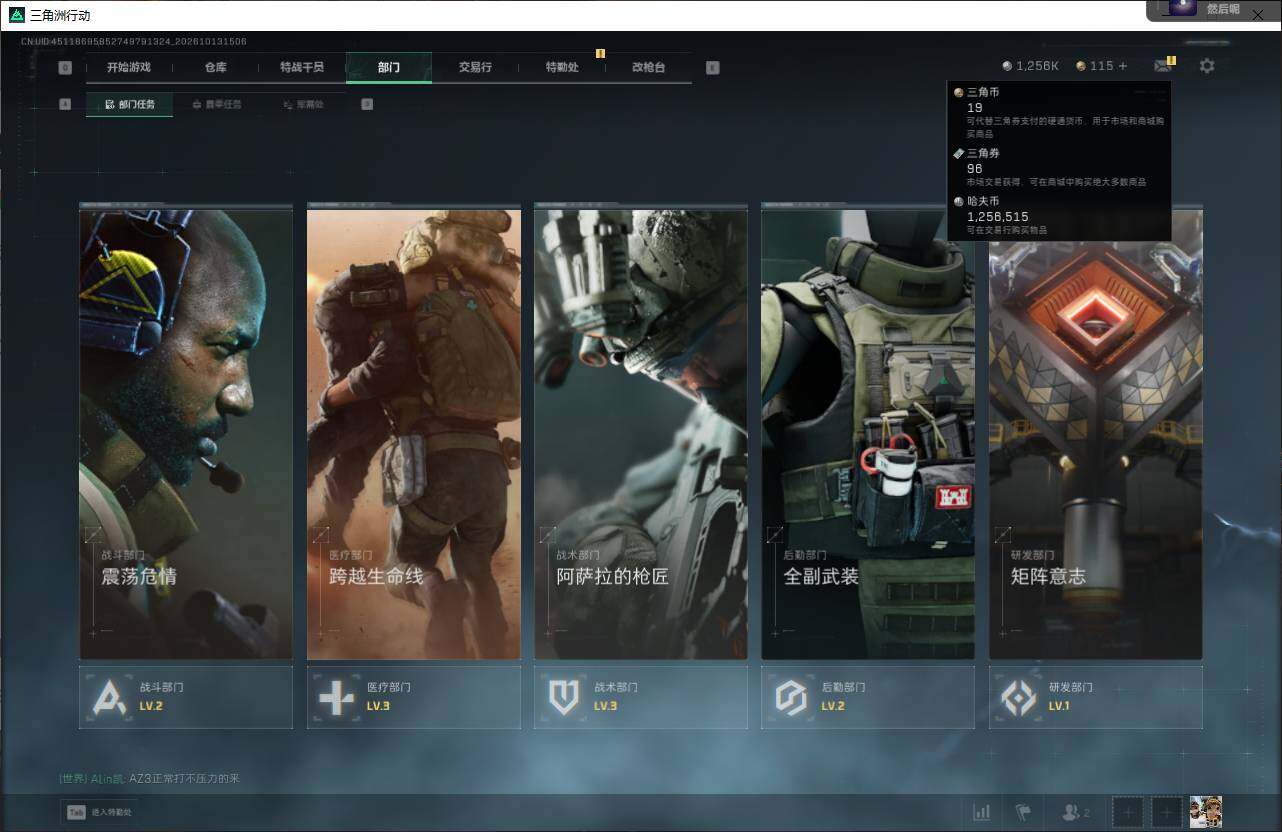Screen dimensions: 1282x832
Task: Click the 研发部门 diamond icon
Action: 1019,697
